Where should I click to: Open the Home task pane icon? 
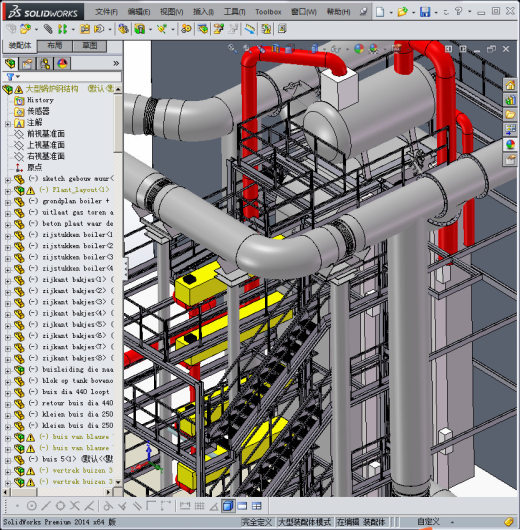pos(510,85)
